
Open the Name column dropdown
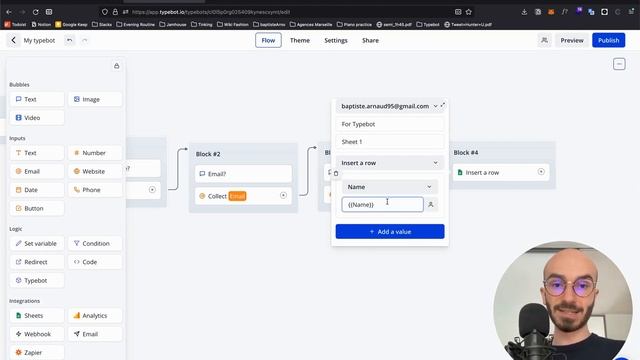tap(390, 187)
